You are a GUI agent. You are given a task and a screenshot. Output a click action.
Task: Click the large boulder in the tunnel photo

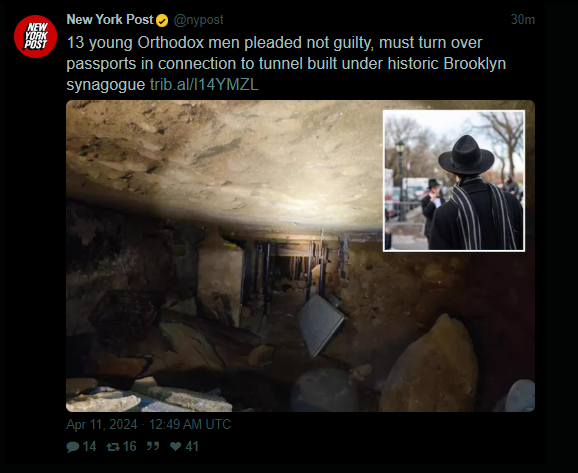point(429,363)
